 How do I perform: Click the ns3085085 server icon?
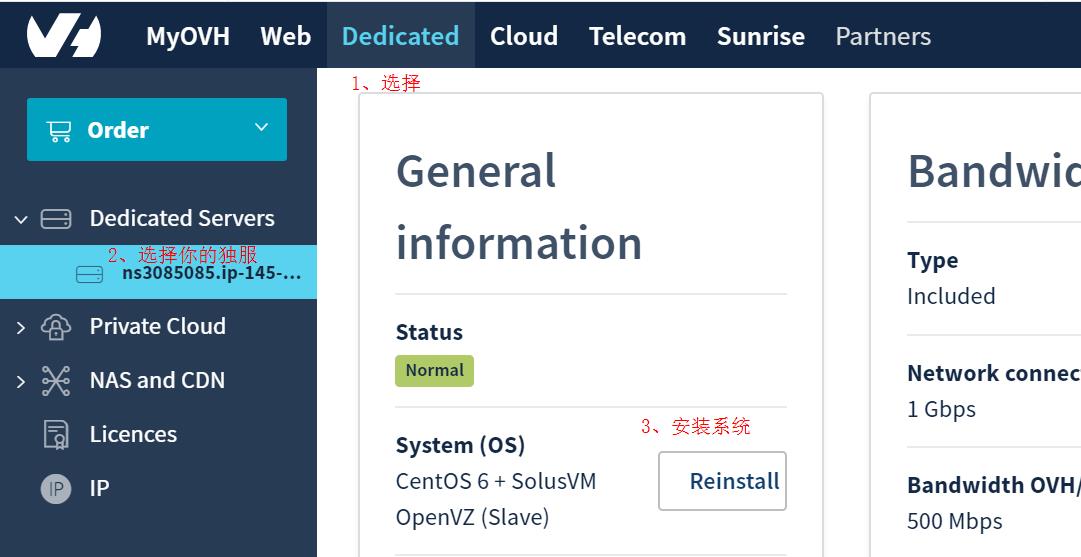[x=90, y=274]
